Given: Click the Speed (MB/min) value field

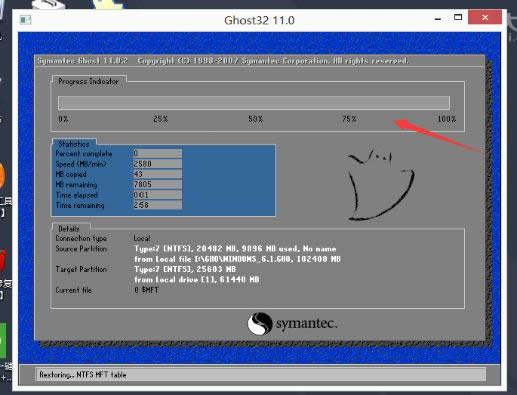Looking at the screenshot, I should click(x=157, y=164).
